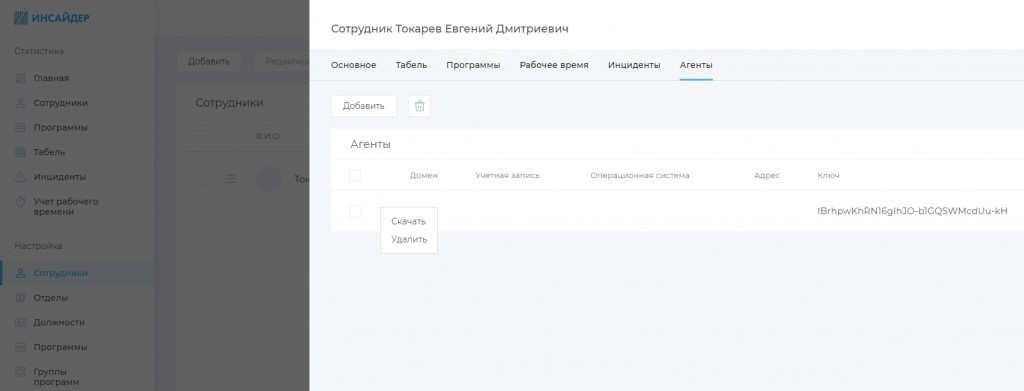
Task: Choose Удалить from the context menu
Action: click(409, 240)
